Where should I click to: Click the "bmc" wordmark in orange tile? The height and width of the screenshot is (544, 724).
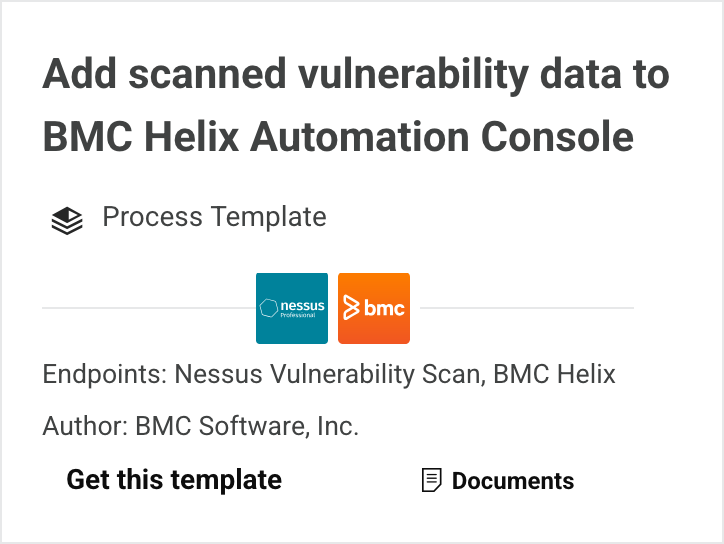[384, 309]
